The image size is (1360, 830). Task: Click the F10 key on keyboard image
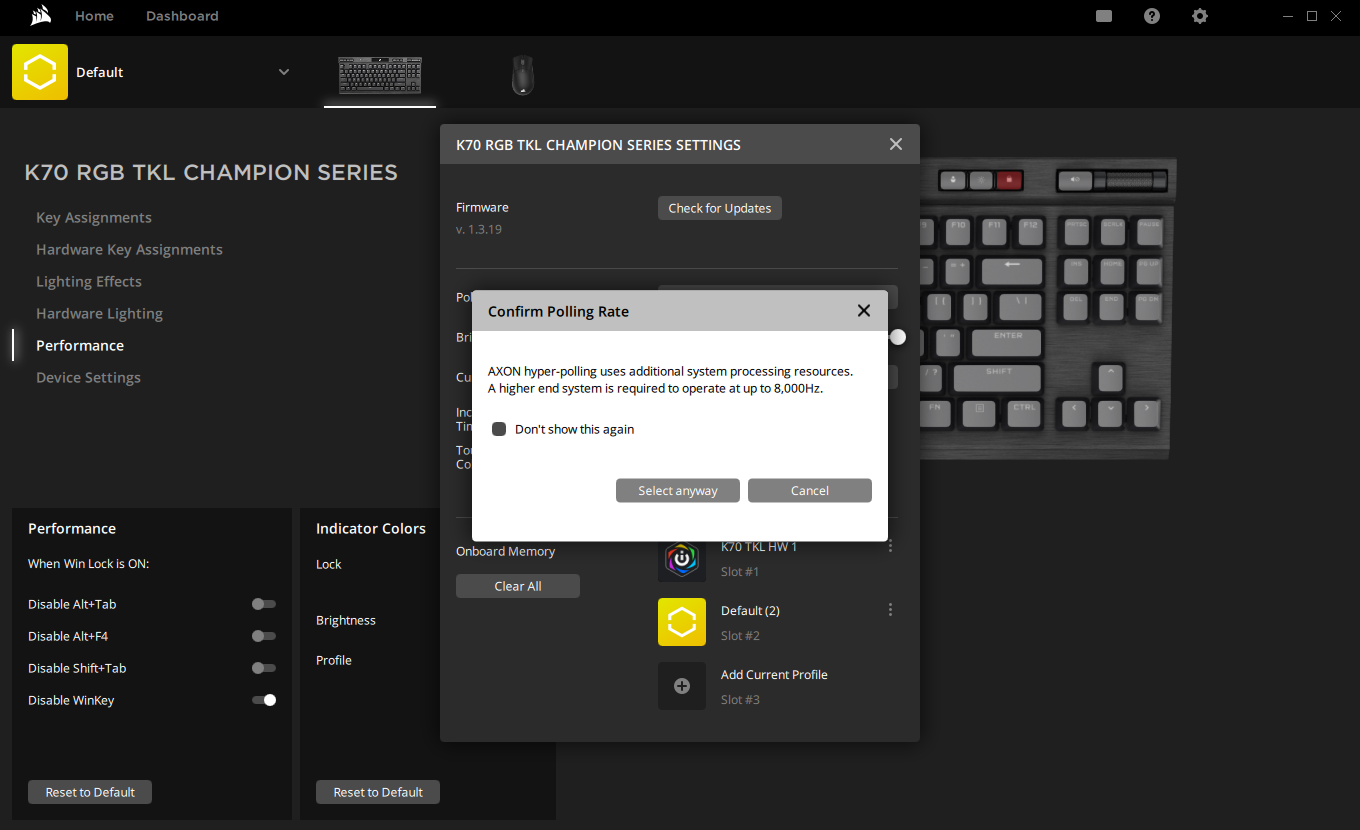958,232
